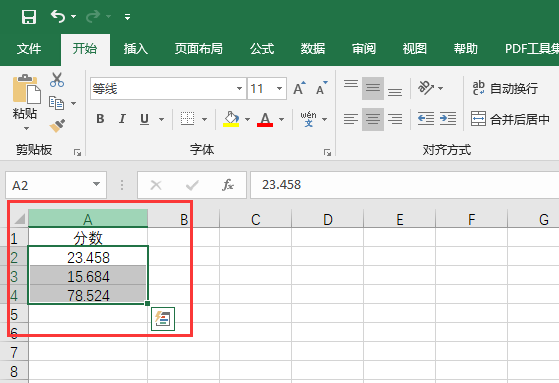Switch to the 视图 tab

pyautogui.click(x=415, y=48)
